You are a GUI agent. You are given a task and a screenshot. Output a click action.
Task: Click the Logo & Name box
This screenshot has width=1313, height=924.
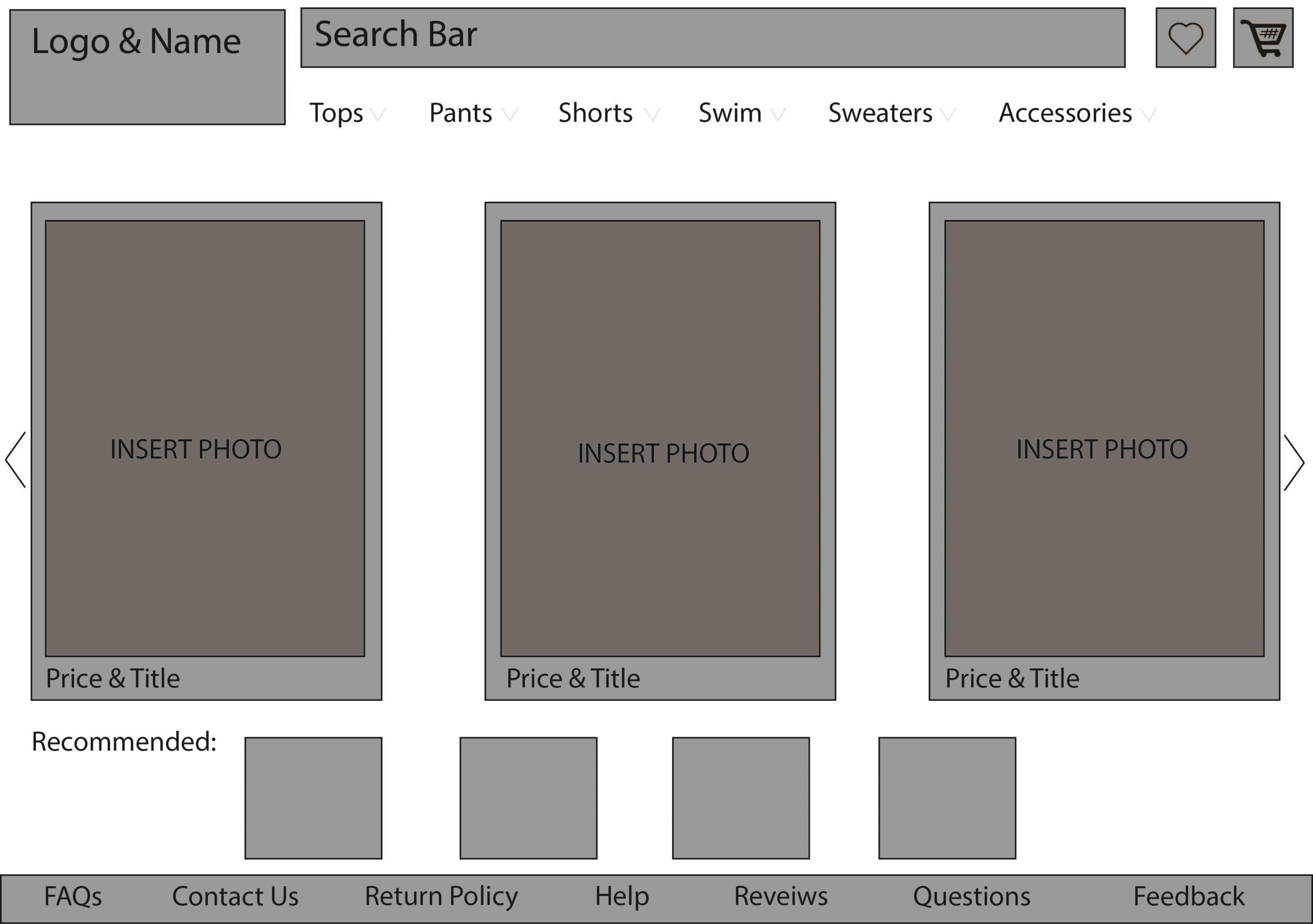147,67
